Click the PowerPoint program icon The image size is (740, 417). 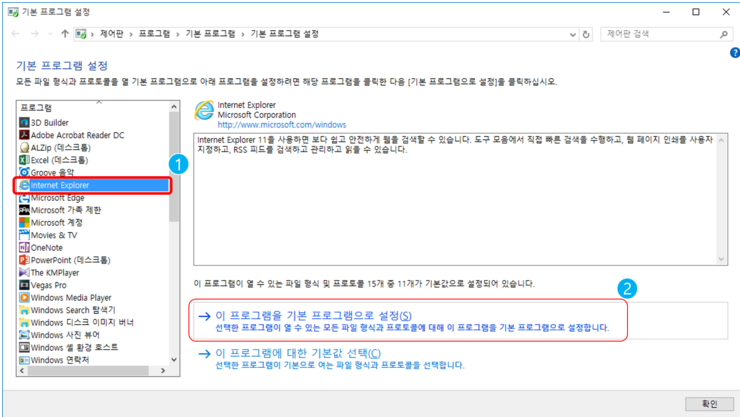[x=24, y=260]
